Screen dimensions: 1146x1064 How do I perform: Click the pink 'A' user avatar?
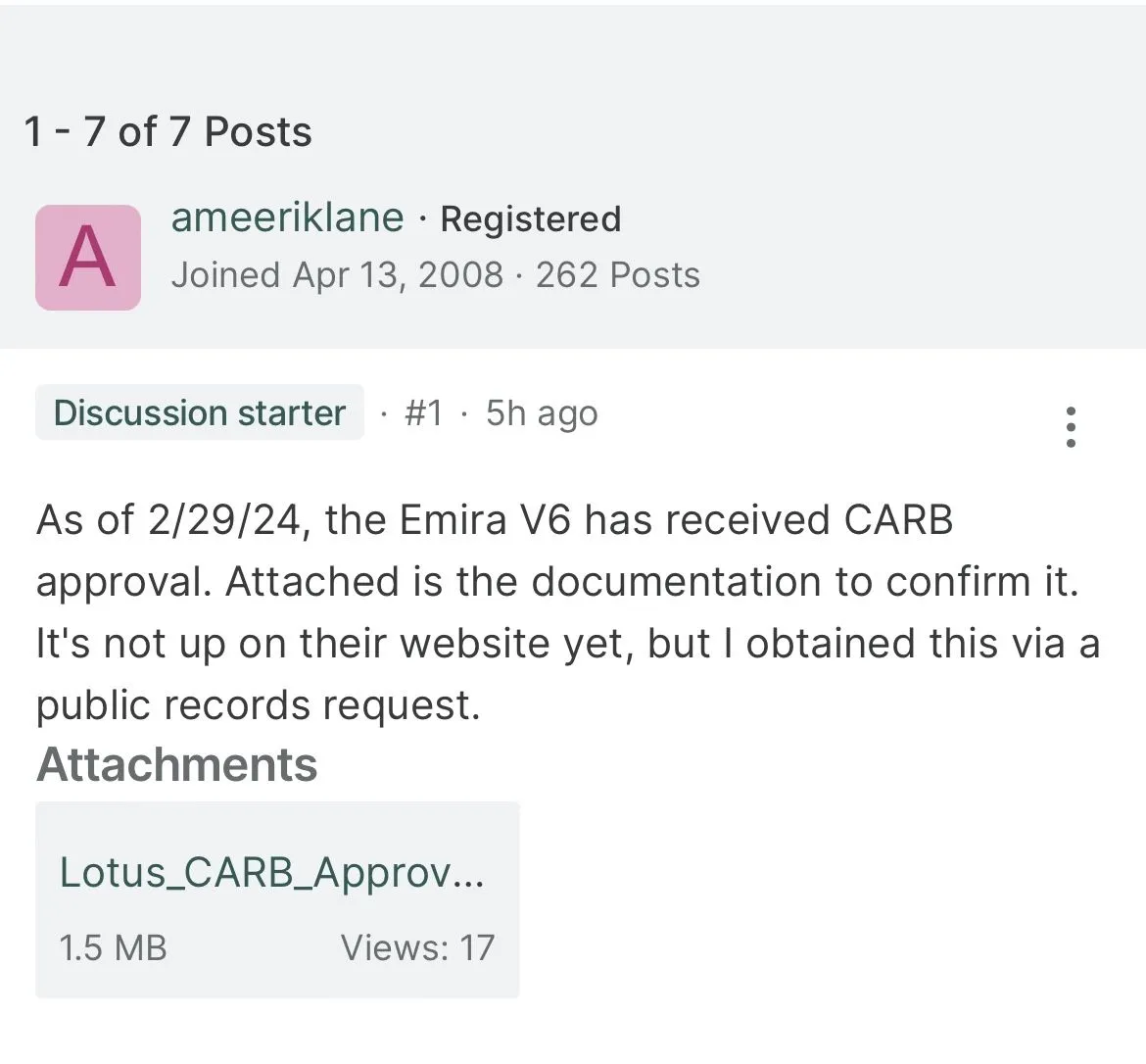pos(88,258)
